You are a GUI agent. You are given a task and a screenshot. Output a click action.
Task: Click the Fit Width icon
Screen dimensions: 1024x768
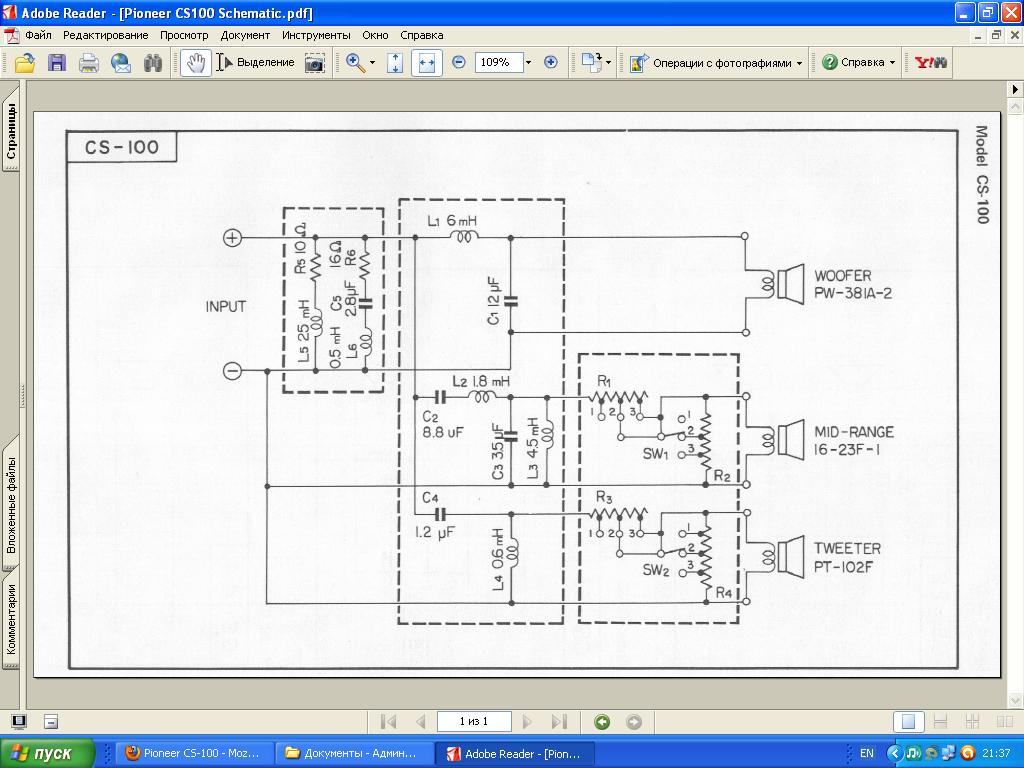pos(427,63)
